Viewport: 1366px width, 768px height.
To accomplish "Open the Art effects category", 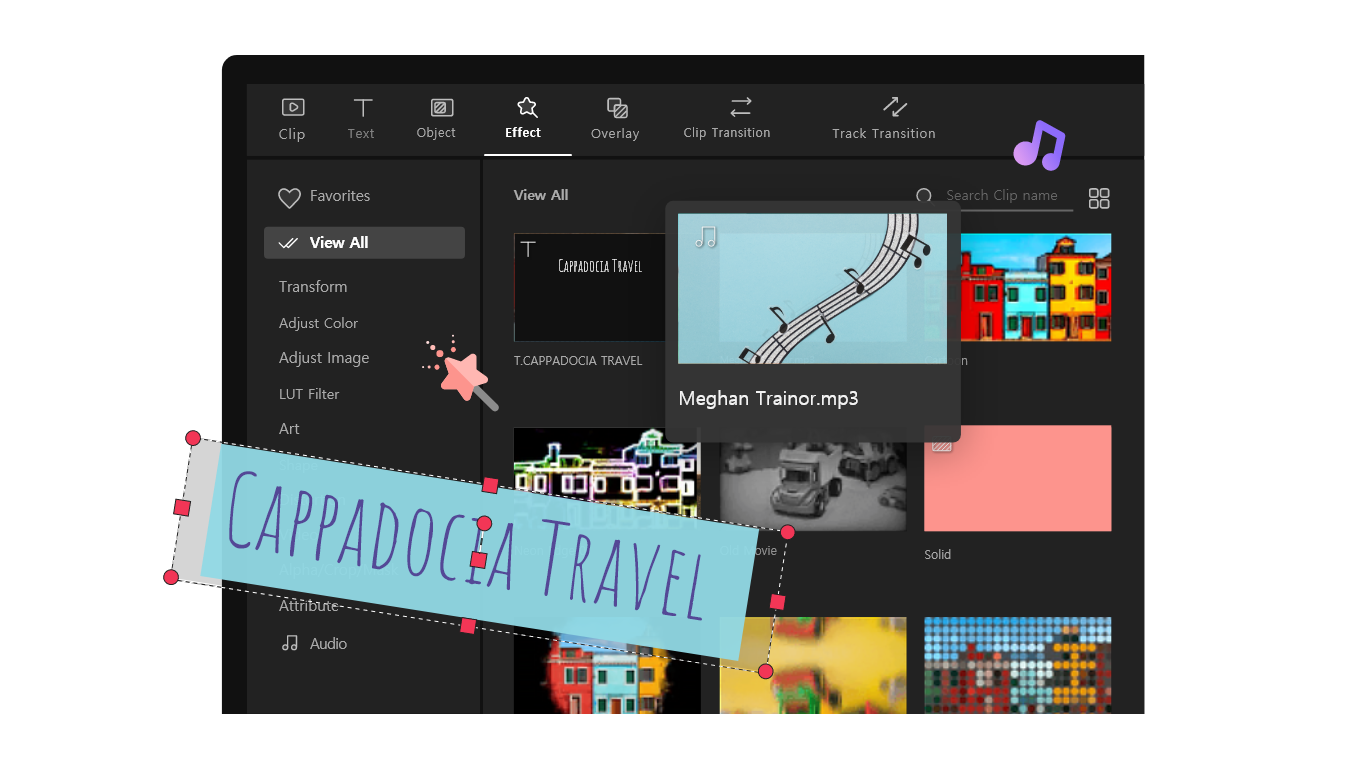I will coord(289,428).
